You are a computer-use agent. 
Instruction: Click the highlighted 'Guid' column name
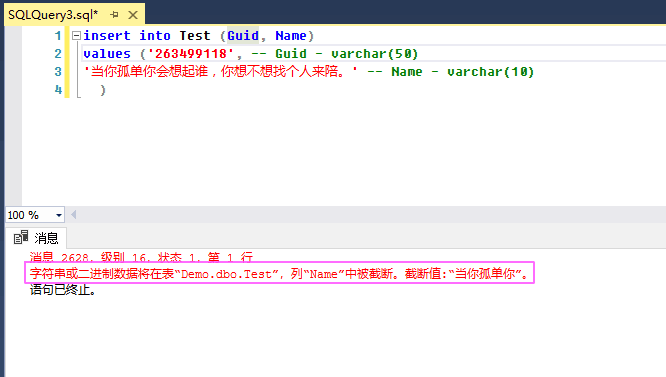pos(243,36)
